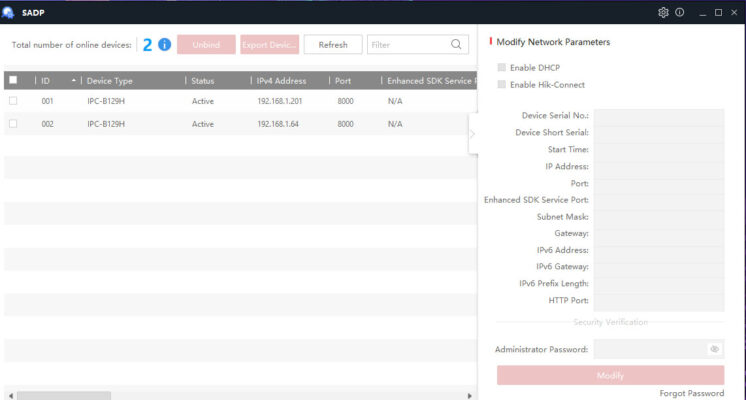Select IP address 192.168.1.64
746x400 pixels.
pyautogui.click(x=278, y=124)
